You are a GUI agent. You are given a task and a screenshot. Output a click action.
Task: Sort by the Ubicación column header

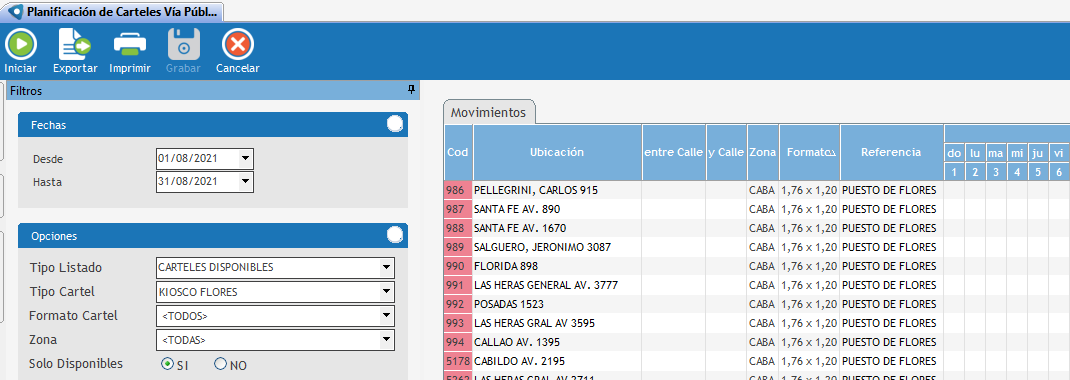[x=557, y=152]
